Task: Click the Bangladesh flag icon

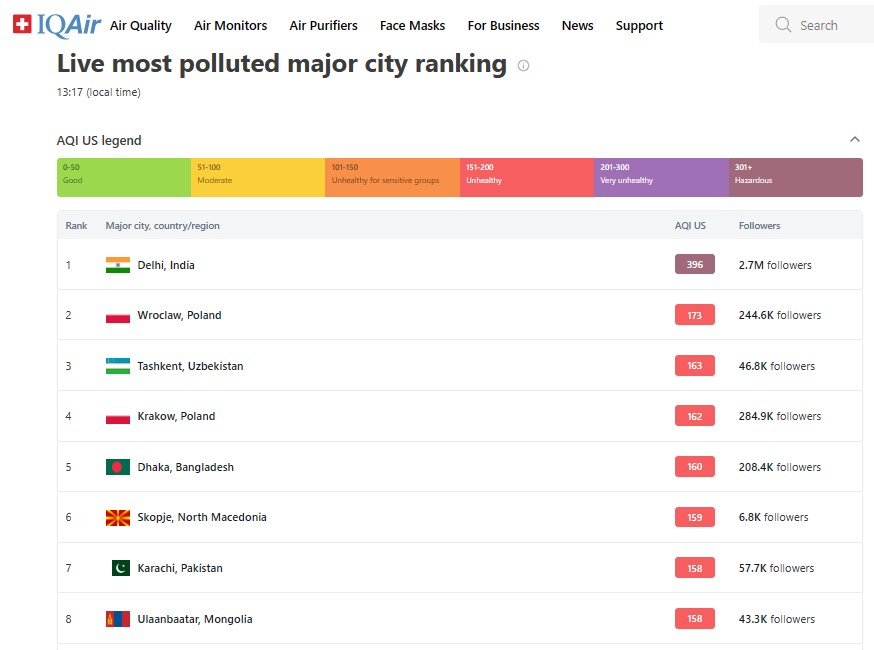Action: 118,467
